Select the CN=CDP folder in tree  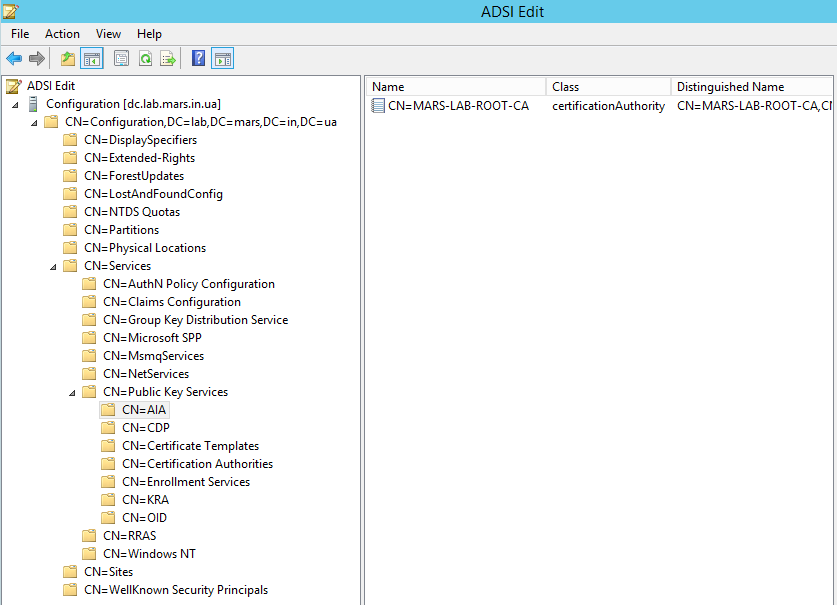(x=145, y=428)
